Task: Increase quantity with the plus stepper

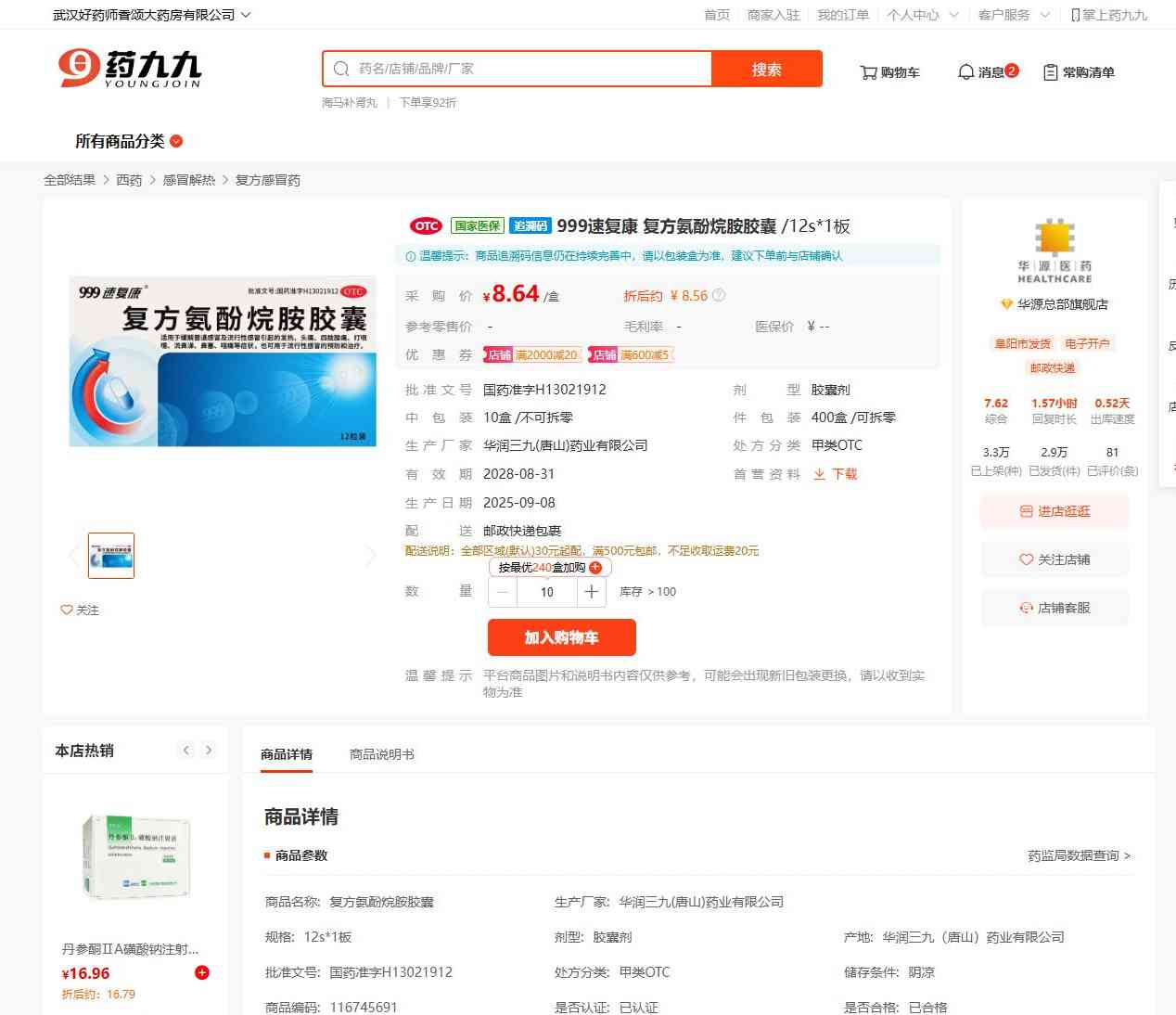Action: point(592,592)
